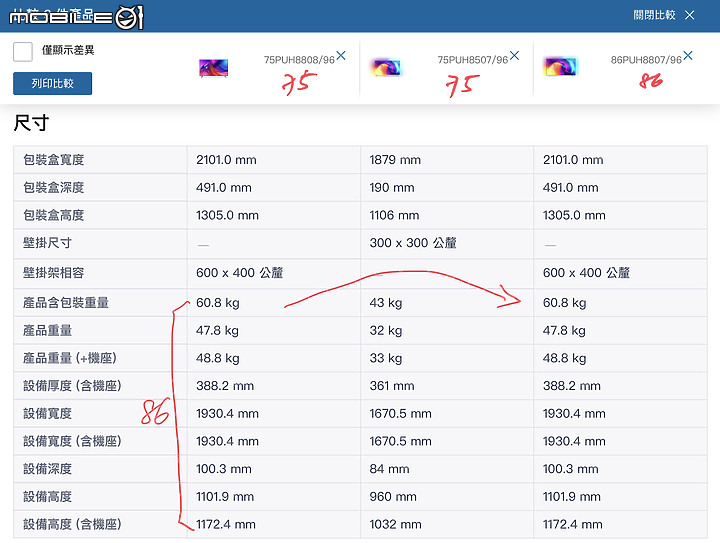Image resolution: width=720 pixels, height=543 pixels.
Task: Click the 設備高度 (含機座) row label
Action: (x=72, y=524)
